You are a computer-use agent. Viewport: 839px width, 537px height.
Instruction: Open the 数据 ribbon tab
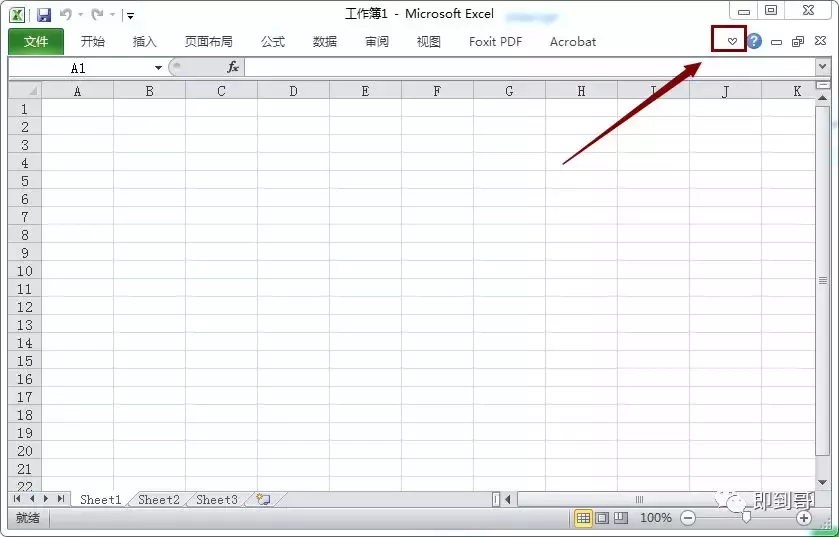click(325, 42)
